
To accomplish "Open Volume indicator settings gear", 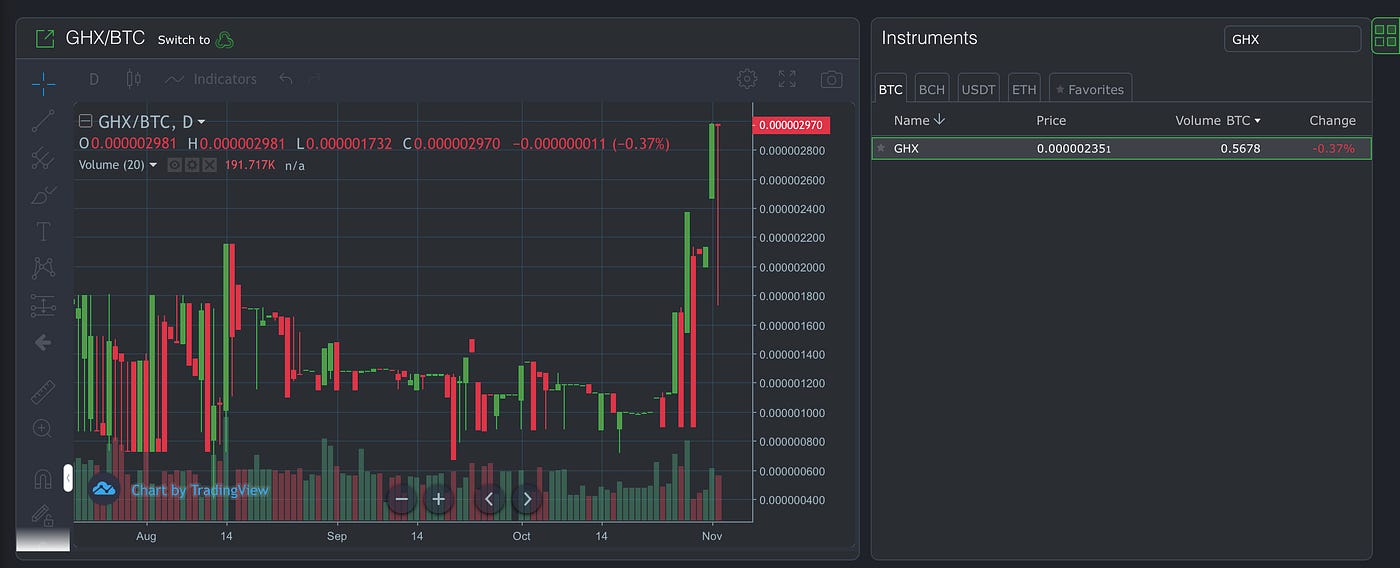I will click(x=192, y=165).
